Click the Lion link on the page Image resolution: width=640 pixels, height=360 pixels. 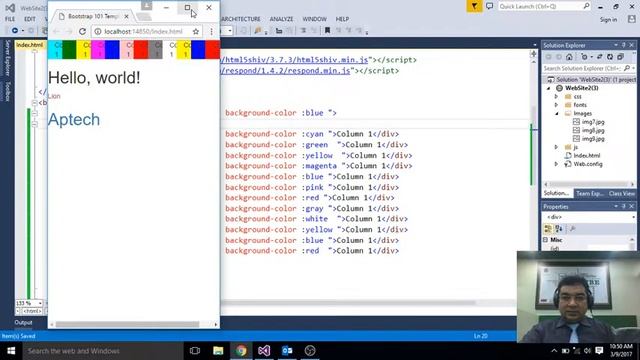(x=54, y=96)
